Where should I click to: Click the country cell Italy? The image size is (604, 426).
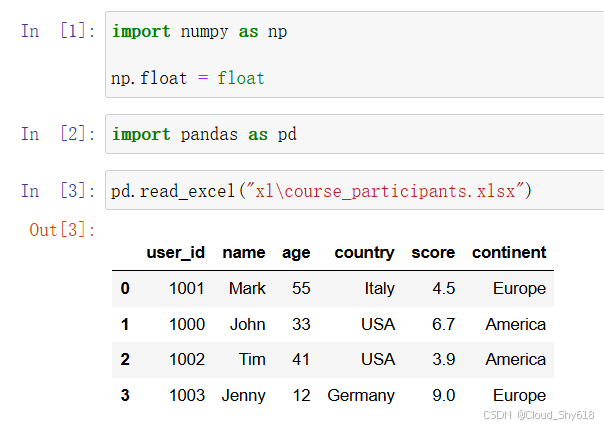coord(379,289)
